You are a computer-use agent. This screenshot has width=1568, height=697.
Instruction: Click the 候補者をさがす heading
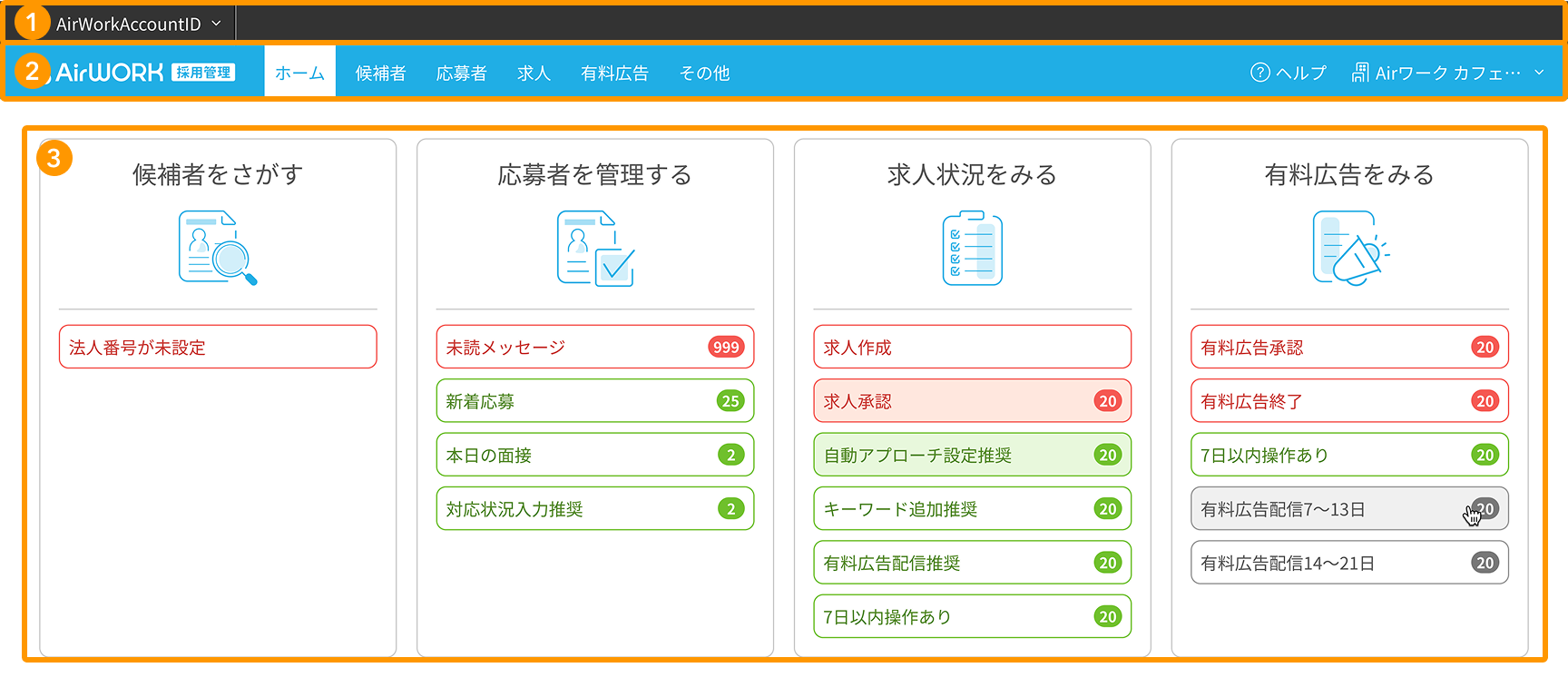pyautogui.click(x=218, y=174)
